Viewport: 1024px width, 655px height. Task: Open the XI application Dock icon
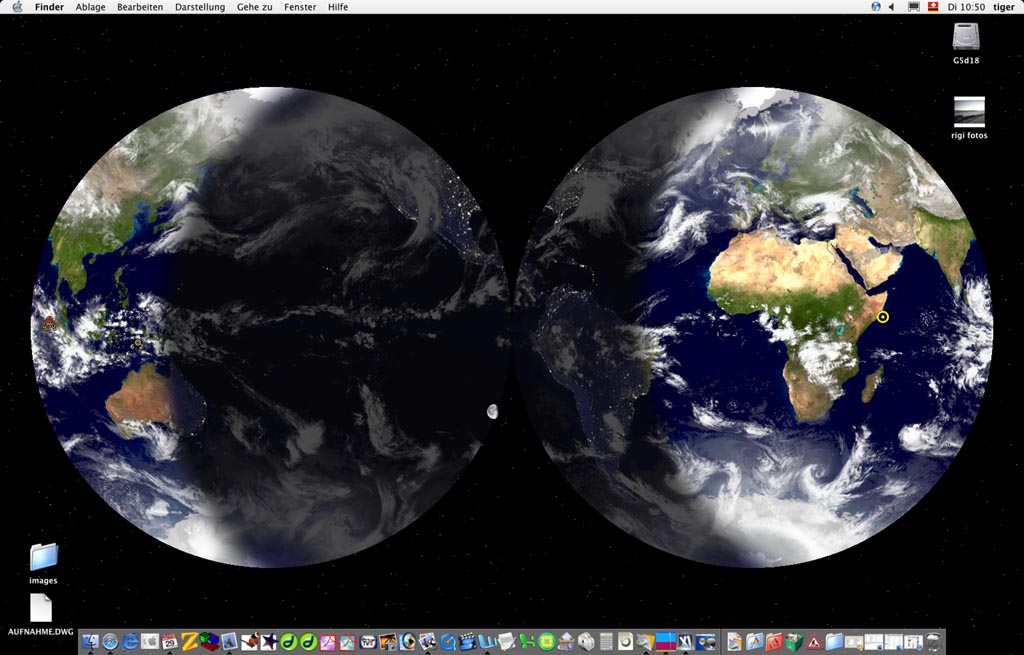[685, 641]
